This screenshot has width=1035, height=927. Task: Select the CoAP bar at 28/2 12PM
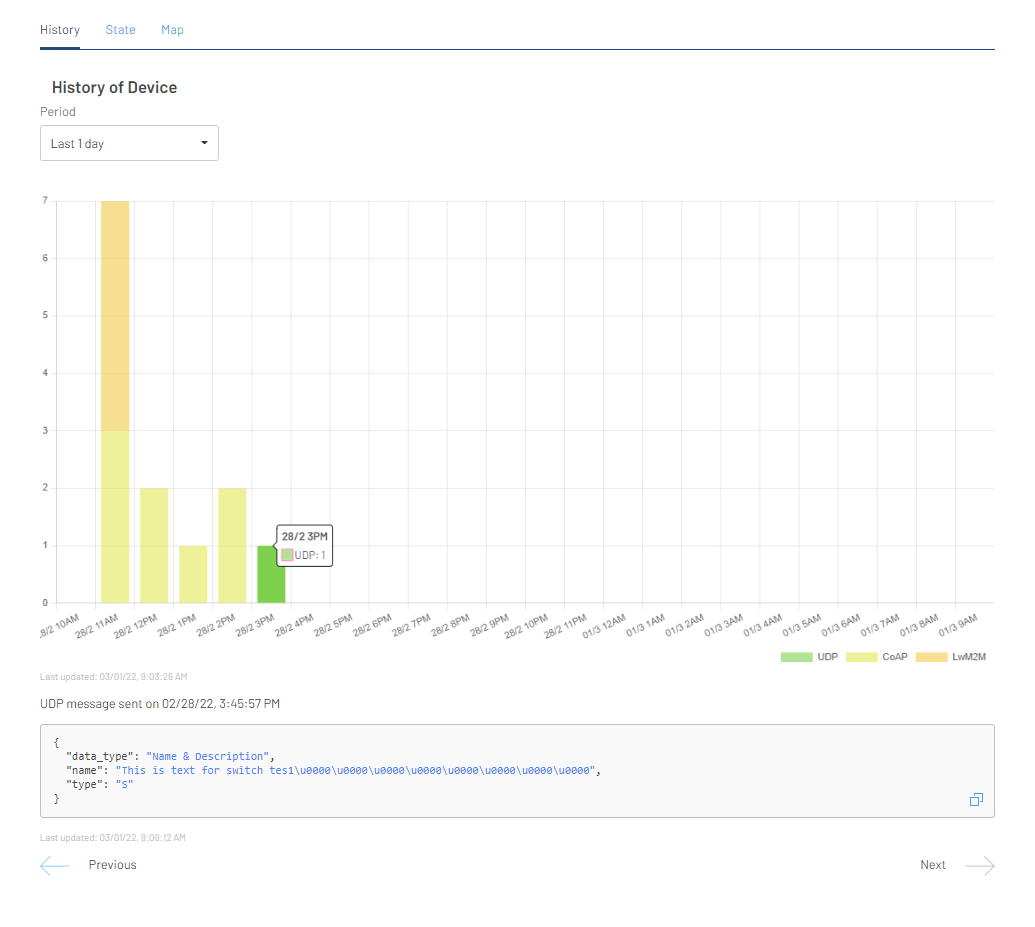pyautogui.click(x=154, y=545)
